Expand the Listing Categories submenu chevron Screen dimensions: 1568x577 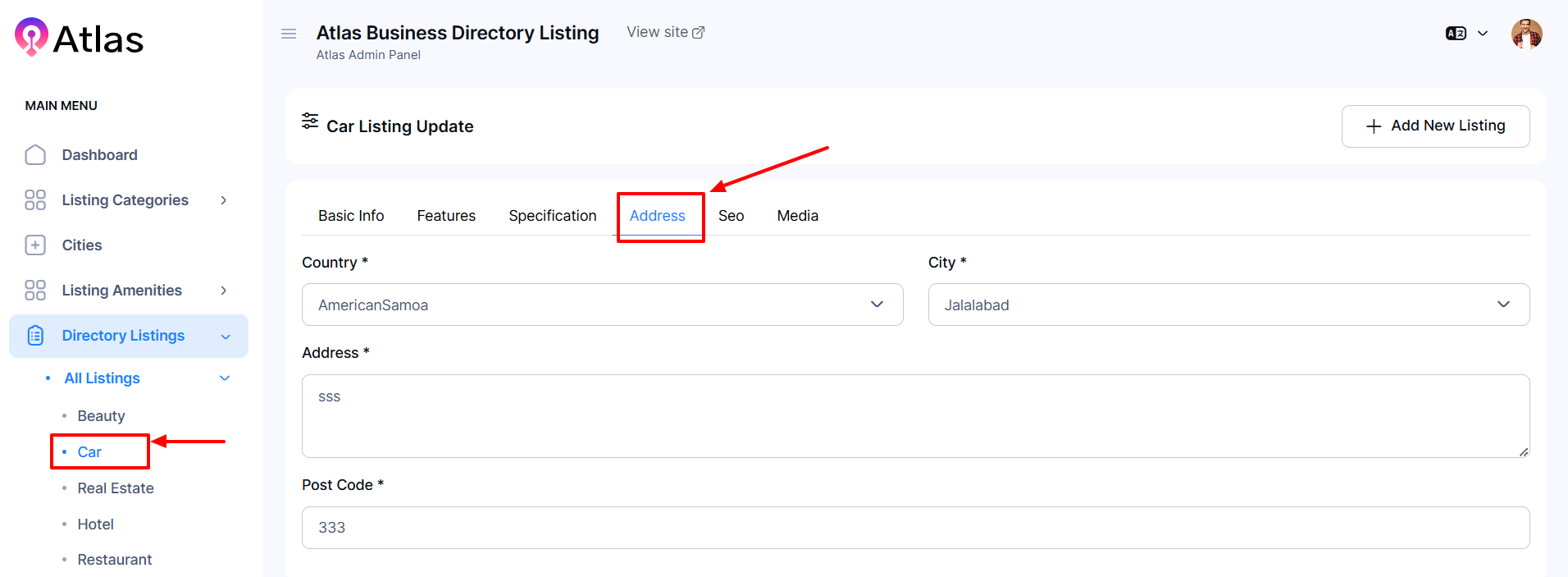point(224,200)
